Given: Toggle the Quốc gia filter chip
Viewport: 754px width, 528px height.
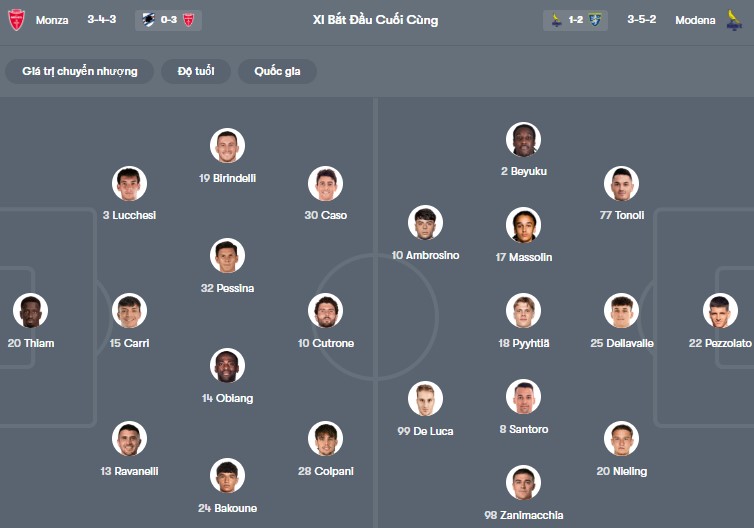Looking at the screenshot, I should point(277,71).
